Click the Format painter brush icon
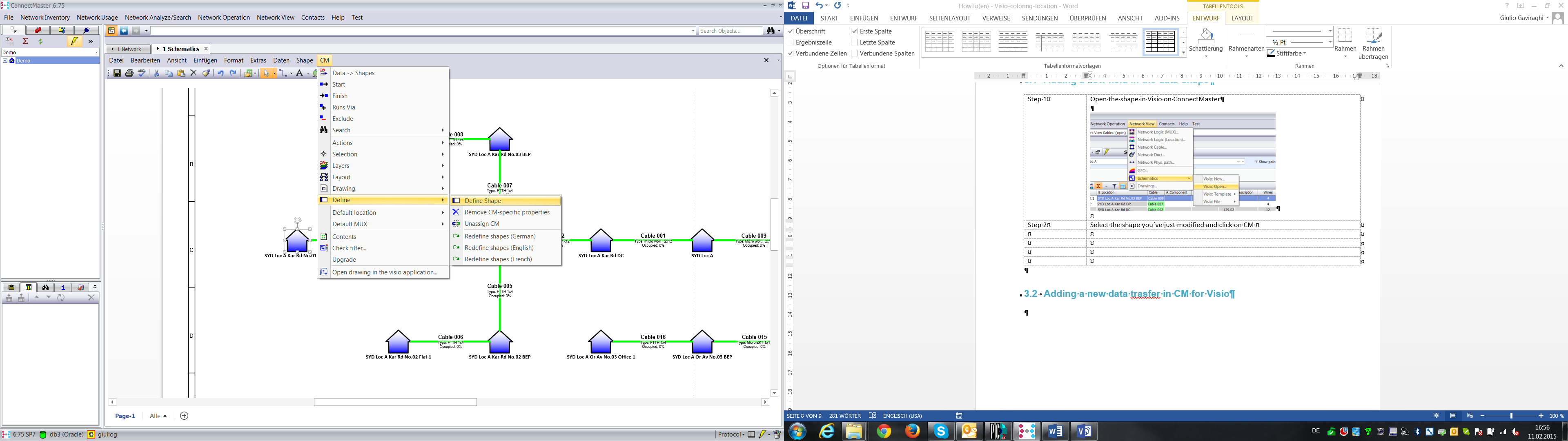This screenshot has height=441, width=1568. click(x=206, y=73)
